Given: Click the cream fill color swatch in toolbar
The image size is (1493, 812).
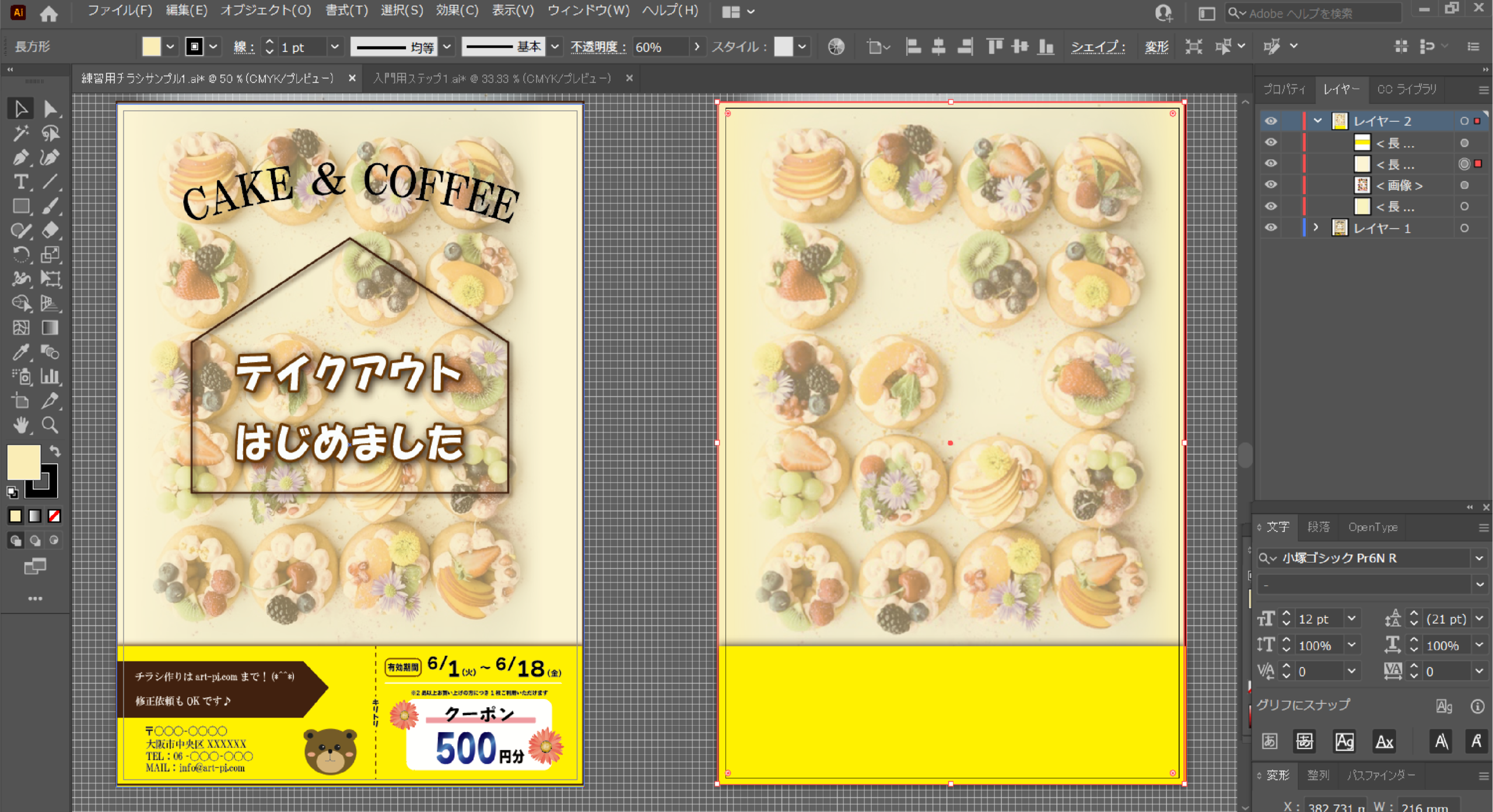Looking at the screenshot, I should [x=23, y=462].
